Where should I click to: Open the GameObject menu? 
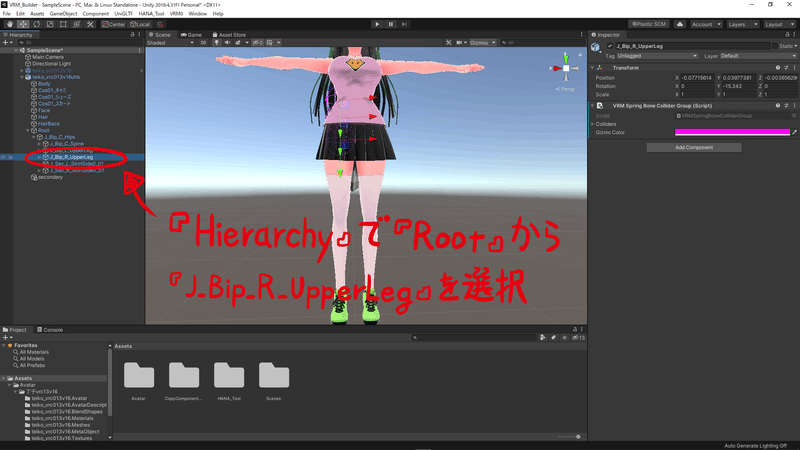pyautogui.click(x=63, y=14)
